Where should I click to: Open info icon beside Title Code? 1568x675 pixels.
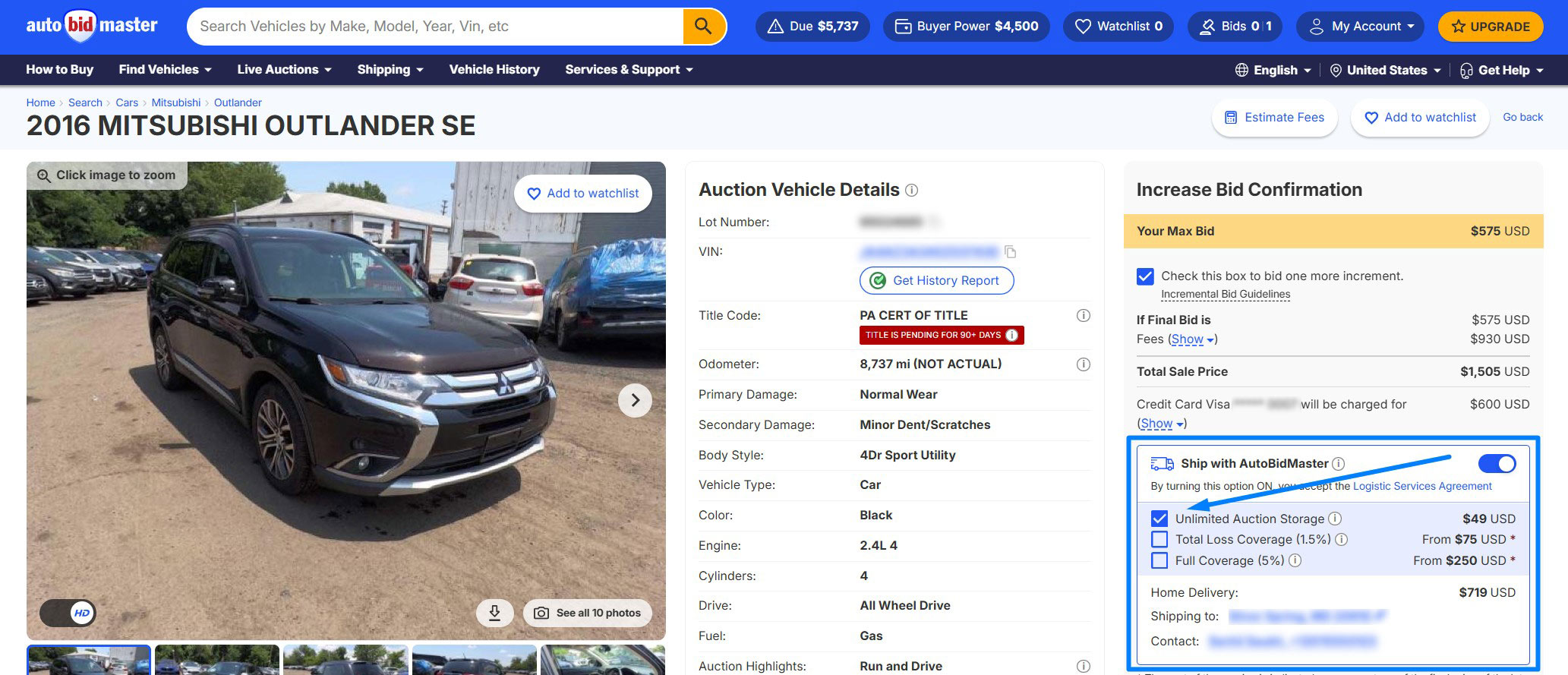(x=1084, y=316)
